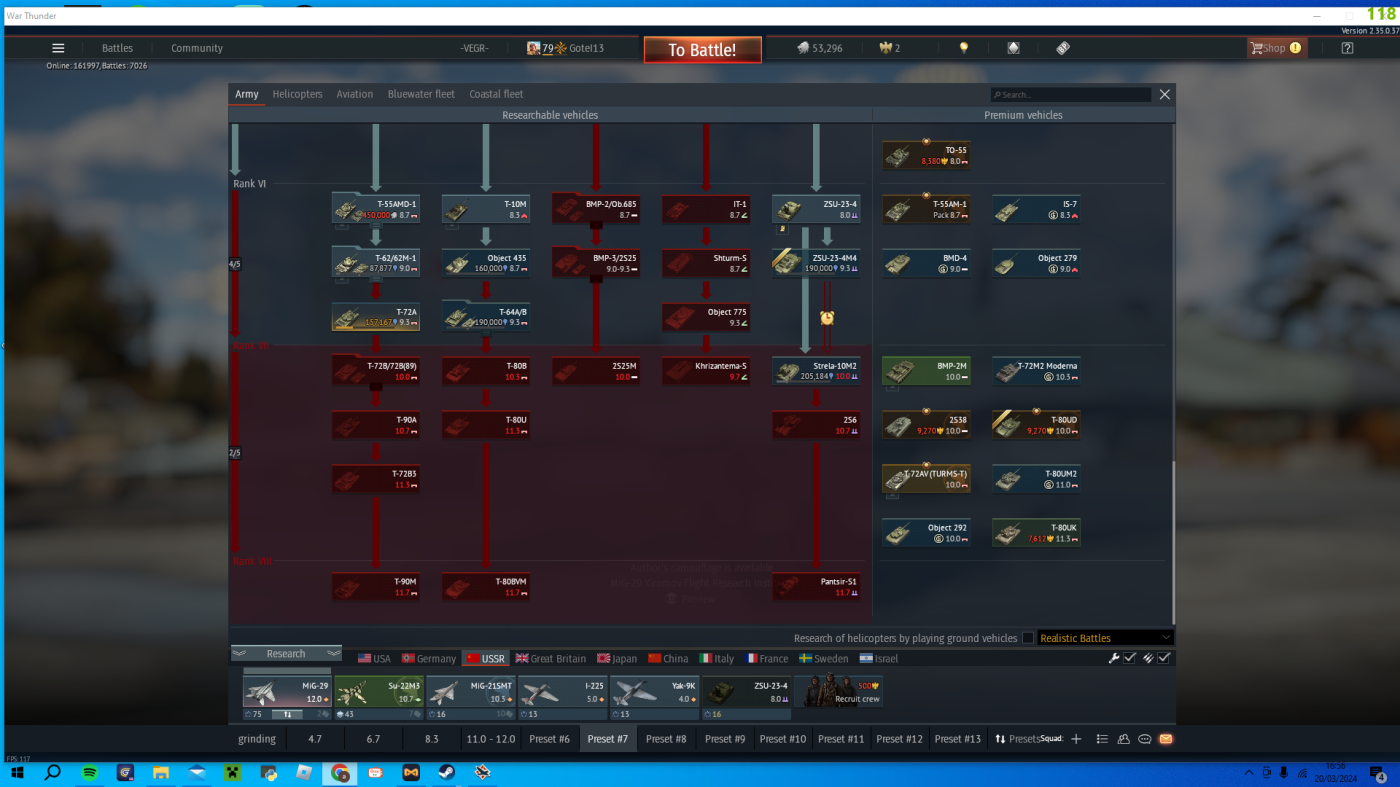
Task: Open the contacts list icon near Squad
Action: coord(1102,739)
